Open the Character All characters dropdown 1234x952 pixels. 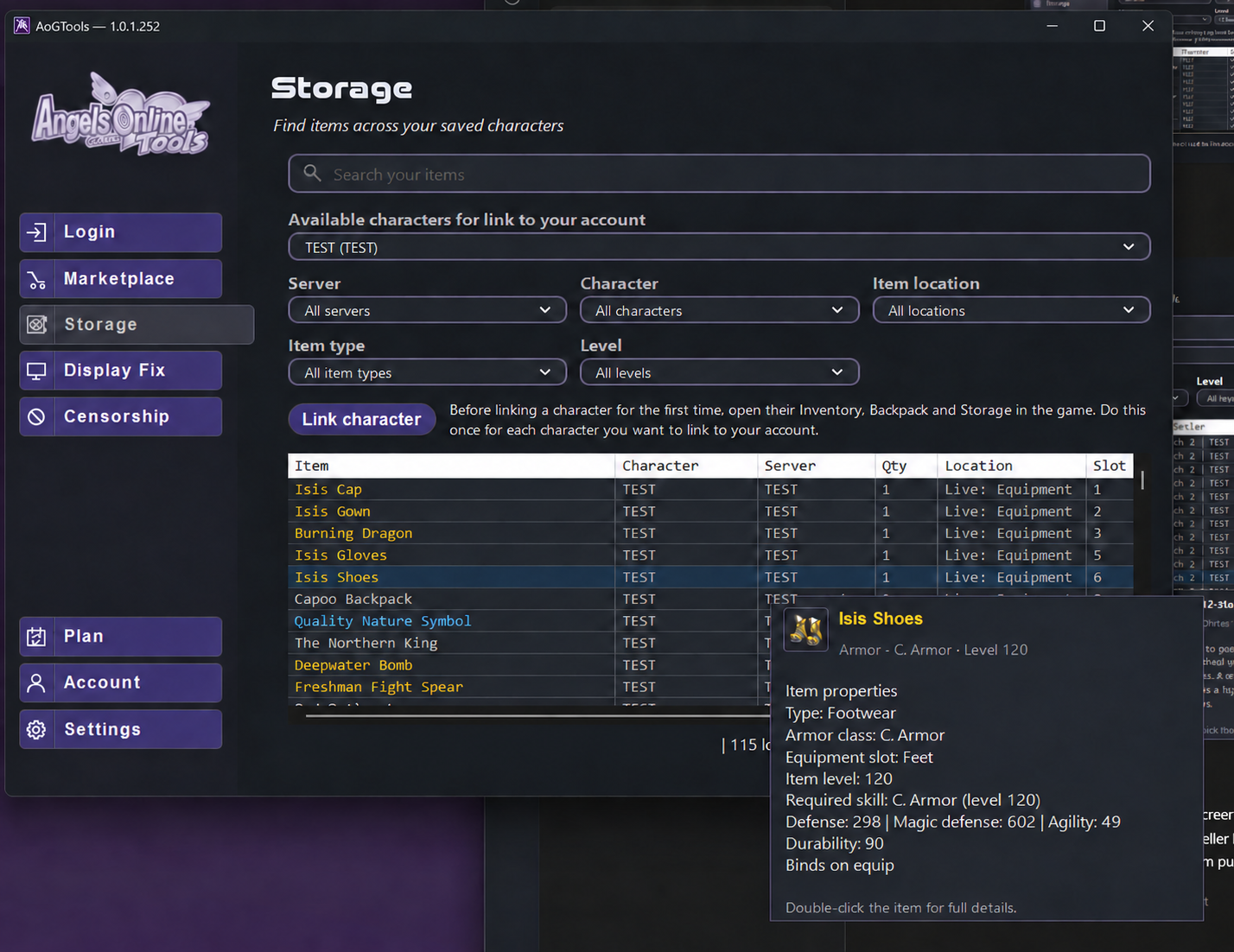719,310
